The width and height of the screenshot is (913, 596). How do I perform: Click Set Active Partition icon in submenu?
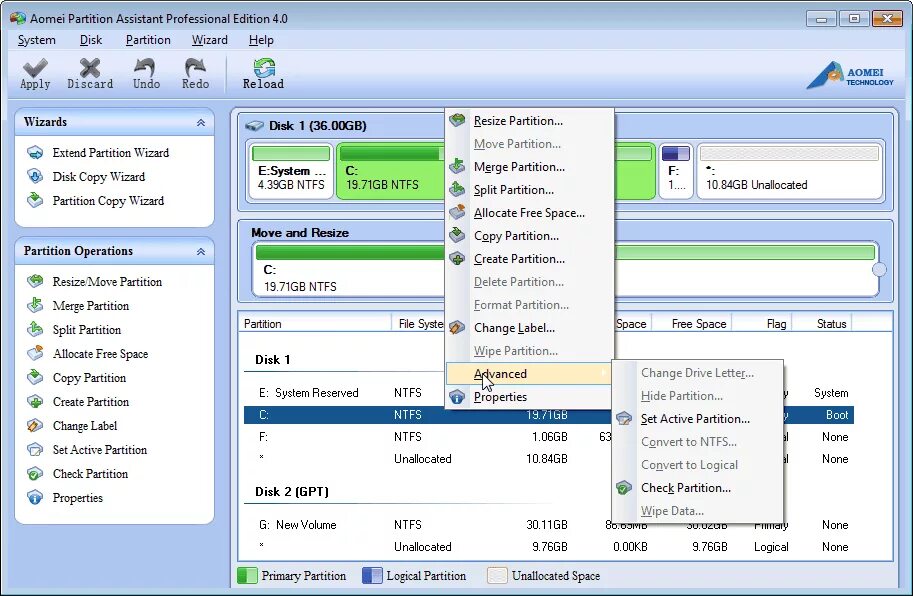point(624,418)
